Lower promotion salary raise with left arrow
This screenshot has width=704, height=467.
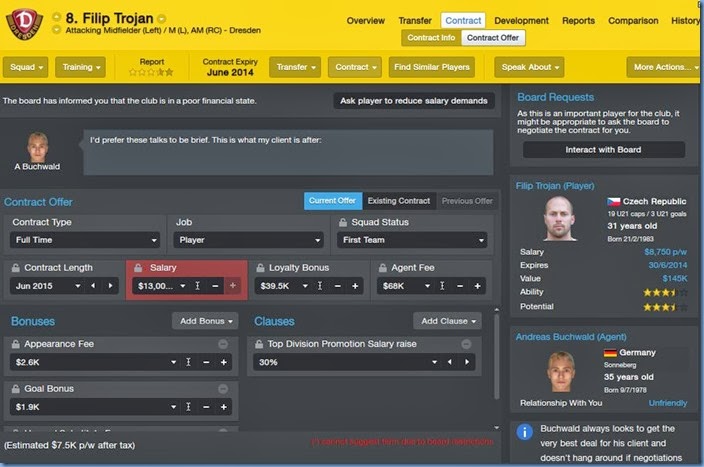[449, 362]
